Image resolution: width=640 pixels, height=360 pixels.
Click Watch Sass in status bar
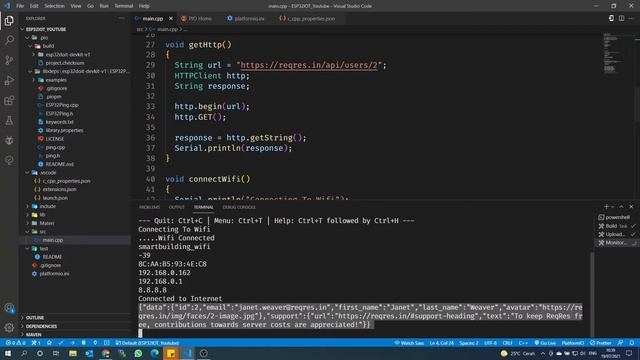(x=409, y=343)
